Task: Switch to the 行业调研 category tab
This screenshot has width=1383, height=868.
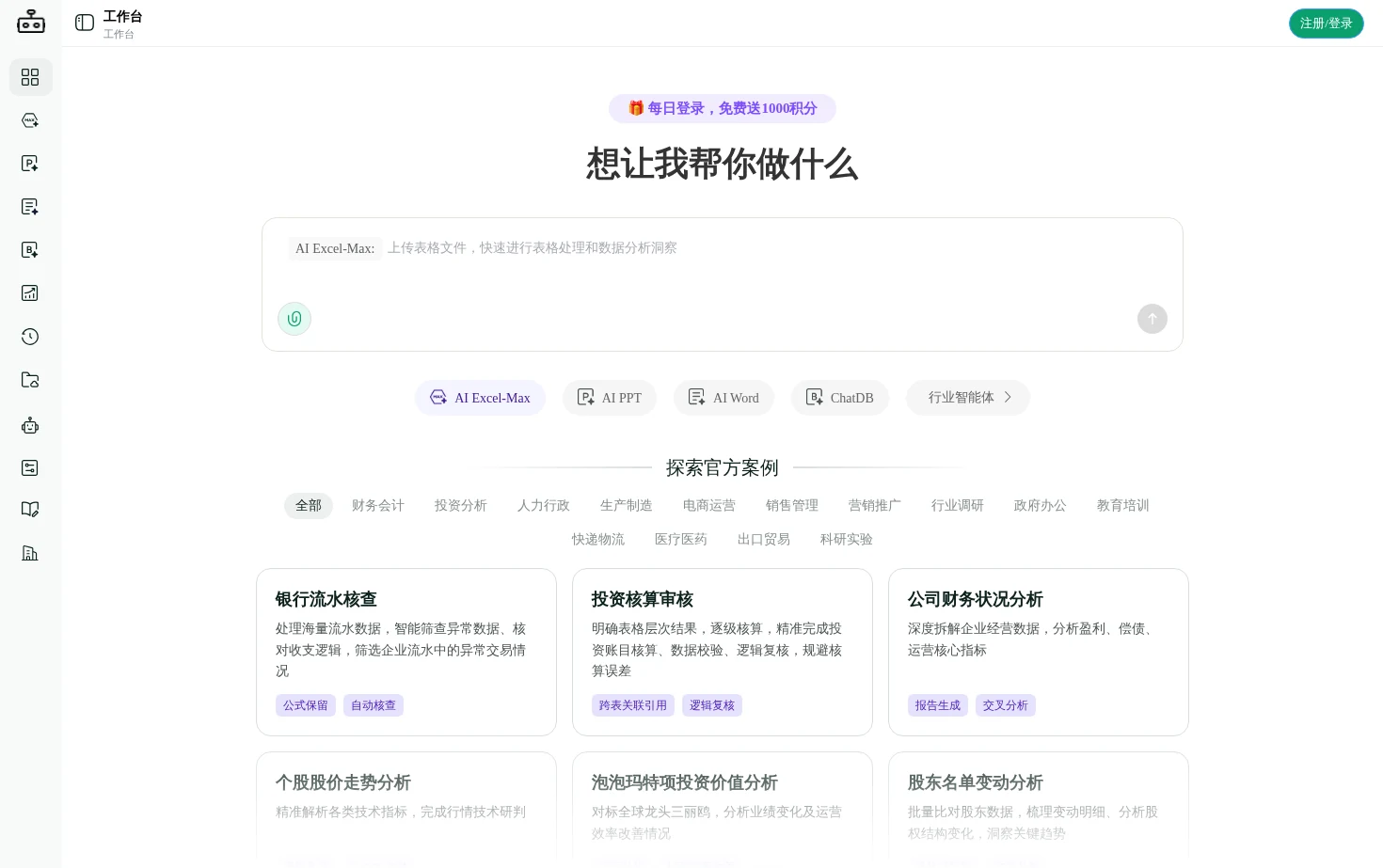Action: (x=958, y=506)
